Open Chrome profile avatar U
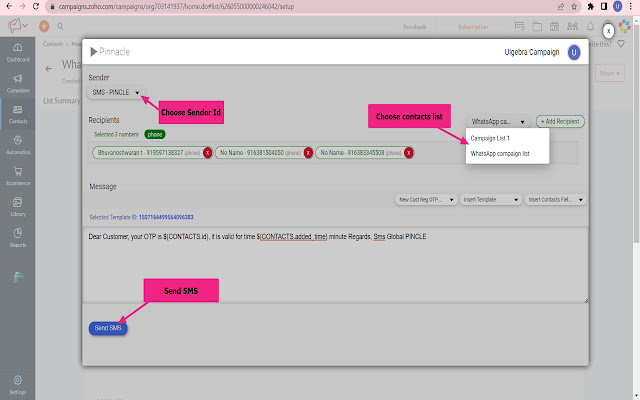640x400 pixels. (618, 7)
